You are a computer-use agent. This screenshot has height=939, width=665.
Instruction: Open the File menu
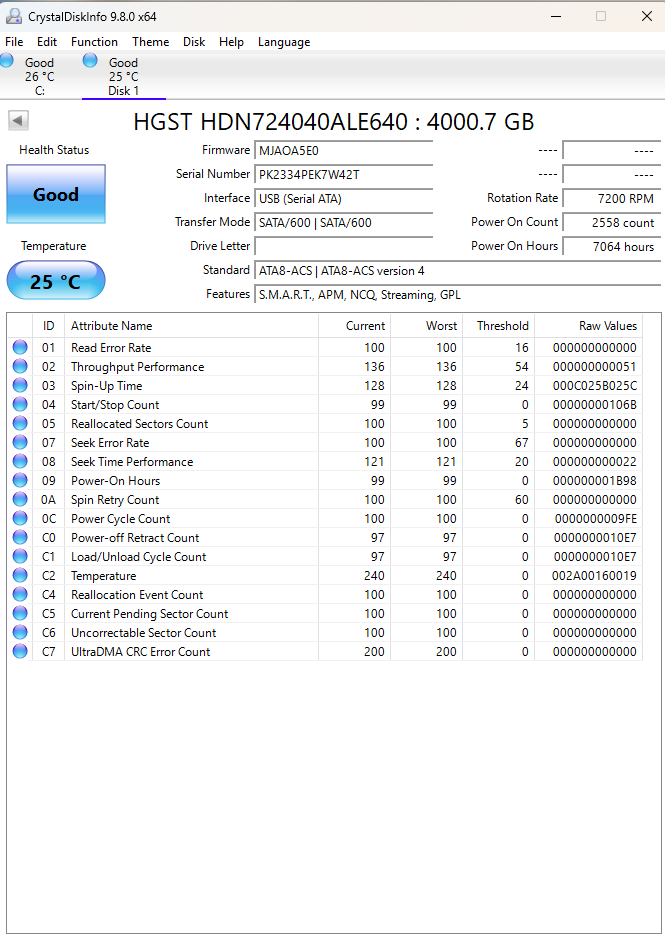(14, 42)
